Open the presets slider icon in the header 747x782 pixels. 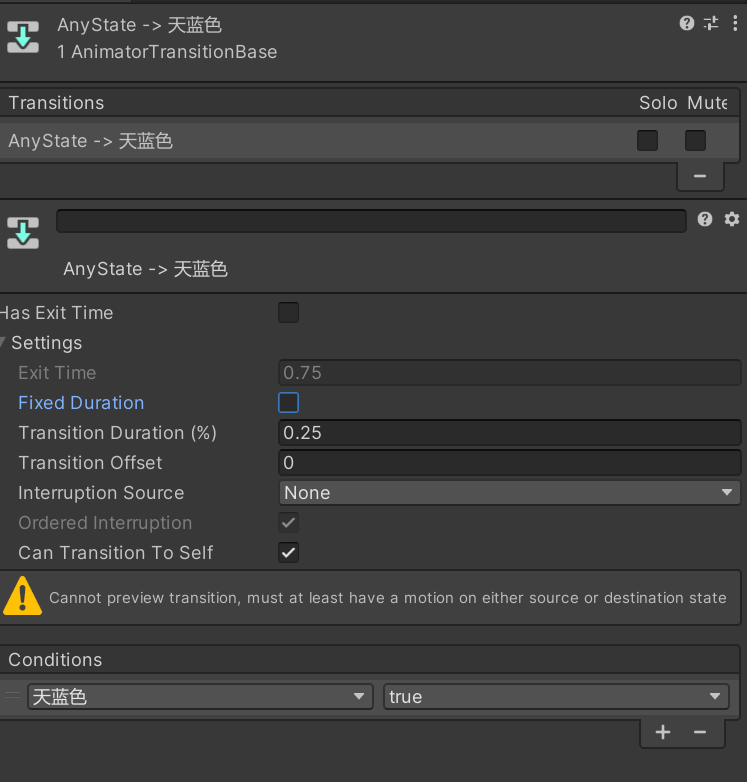(x=711, y=23)
